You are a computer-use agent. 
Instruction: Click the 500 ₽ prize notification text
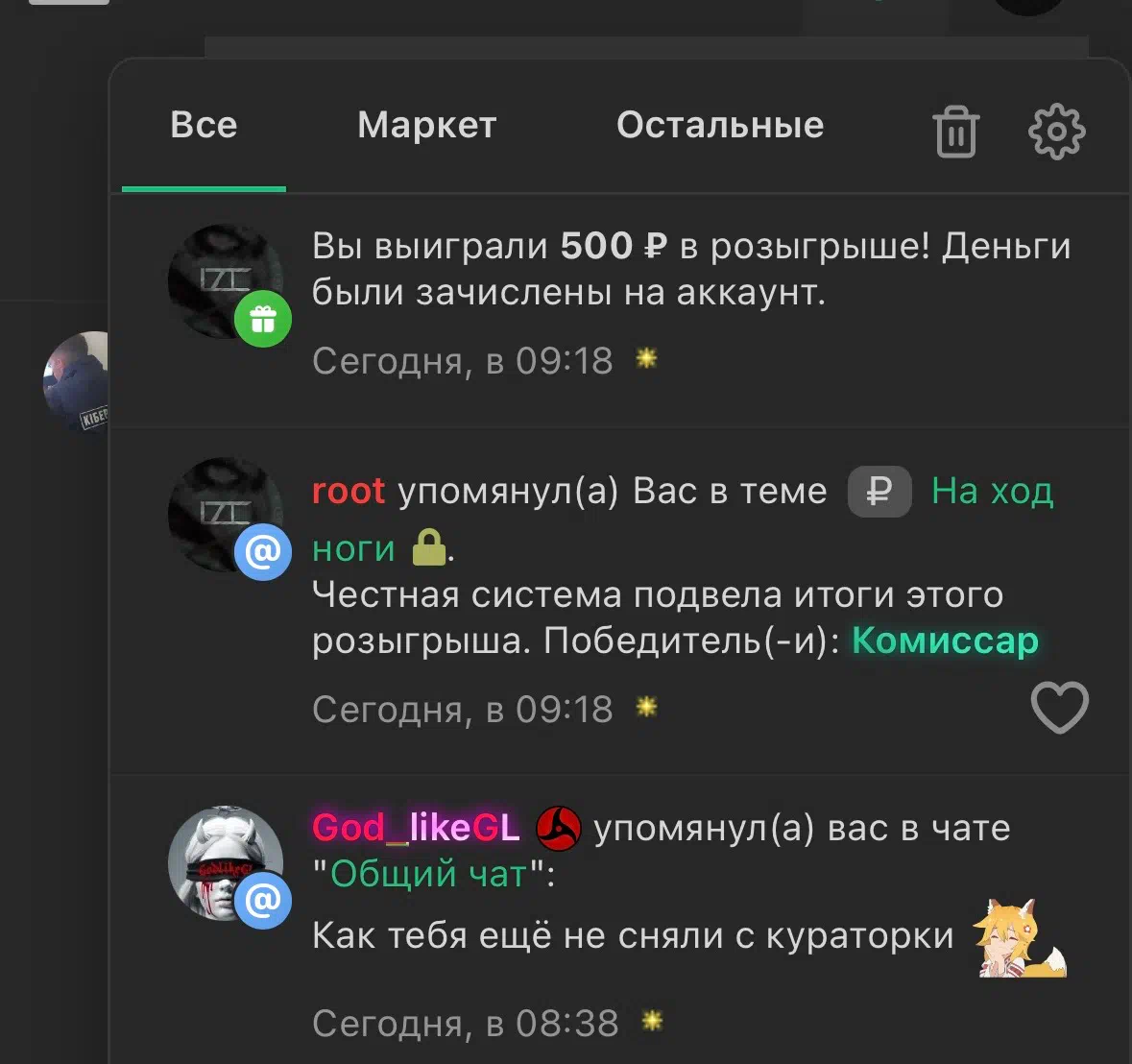pos(691,269)
